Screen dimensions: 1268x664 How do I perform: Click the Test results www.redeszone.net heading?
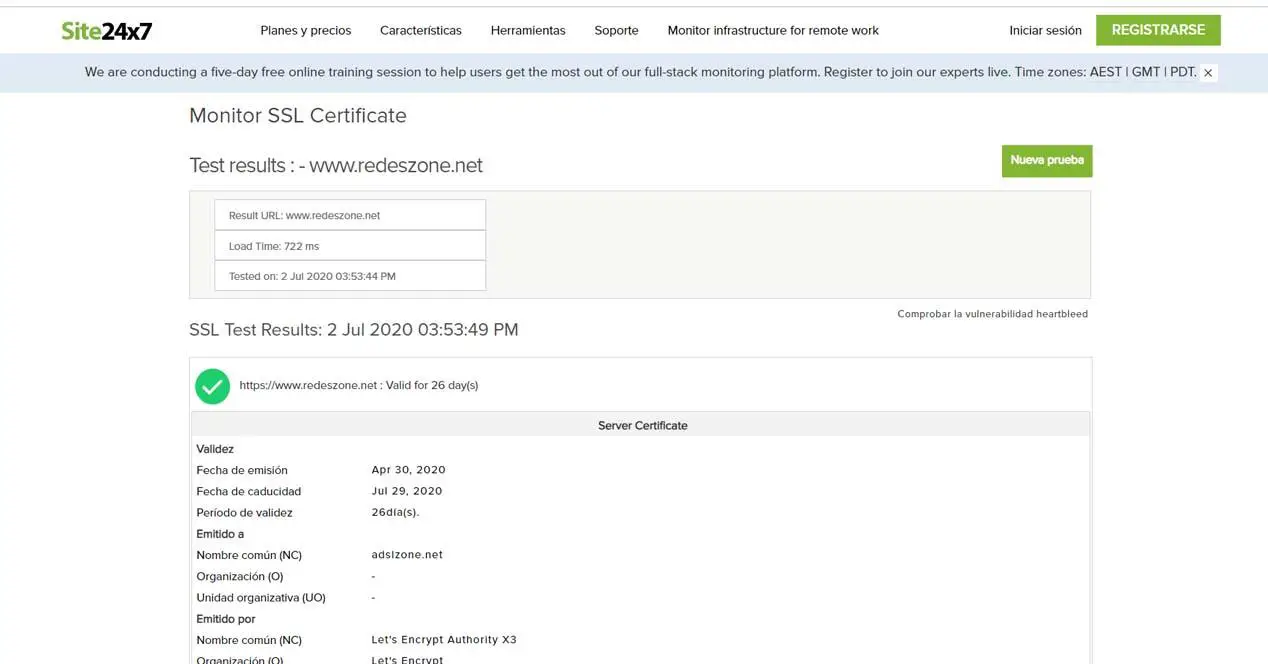[336, 166]
